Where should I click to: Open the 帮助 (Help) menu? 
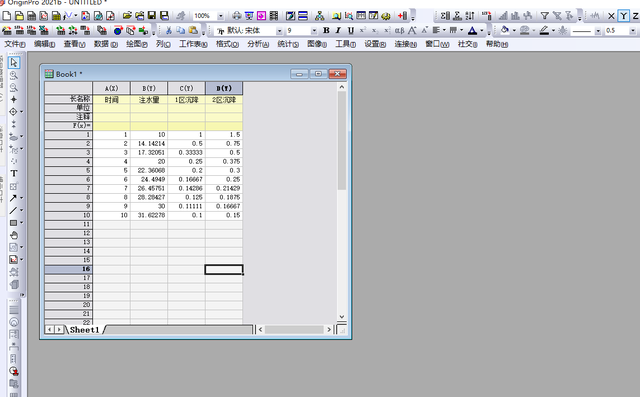(497, 44)
